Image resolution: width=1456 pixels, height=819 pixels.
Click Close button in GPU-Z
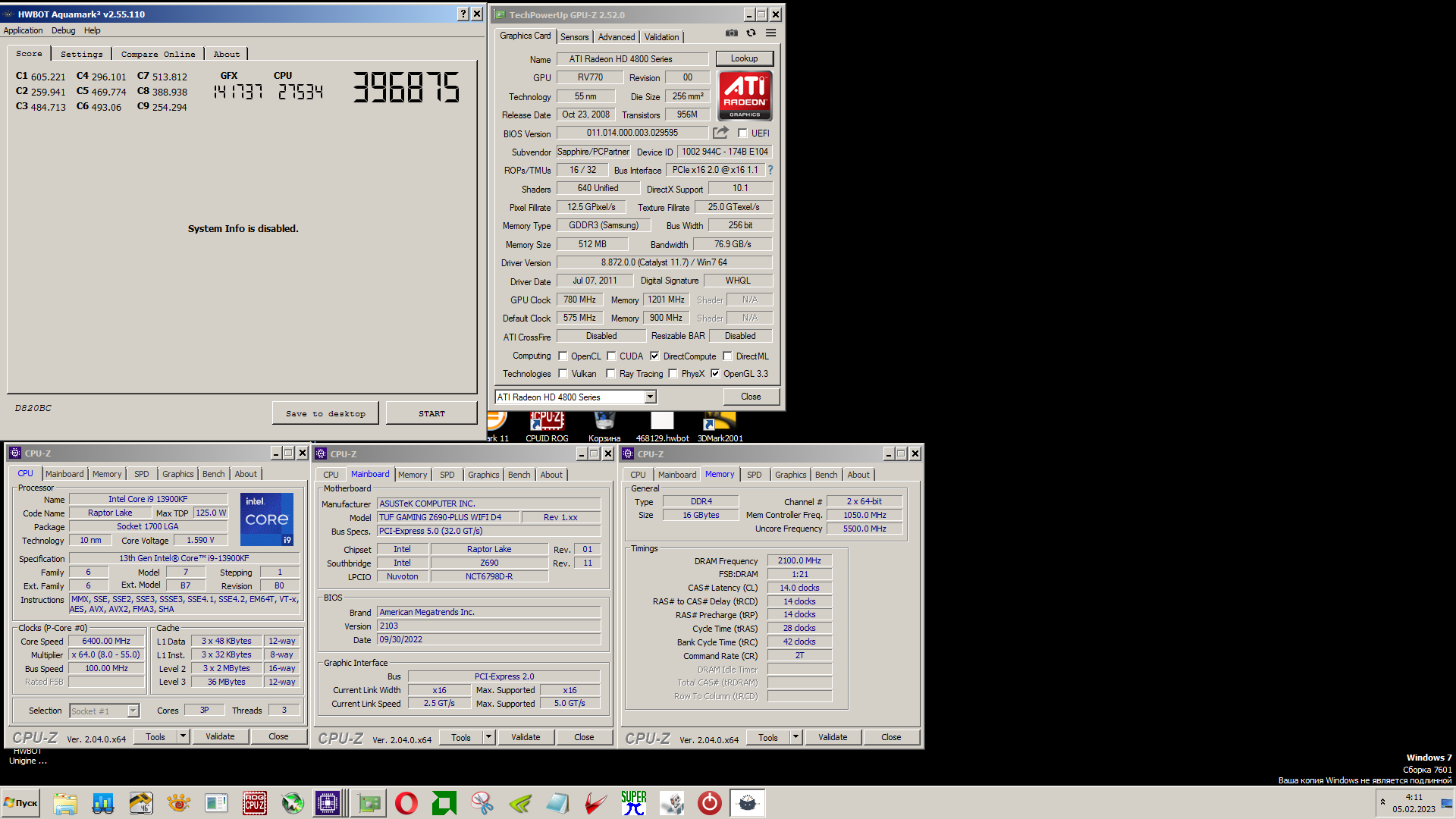[x=751, y=397]
